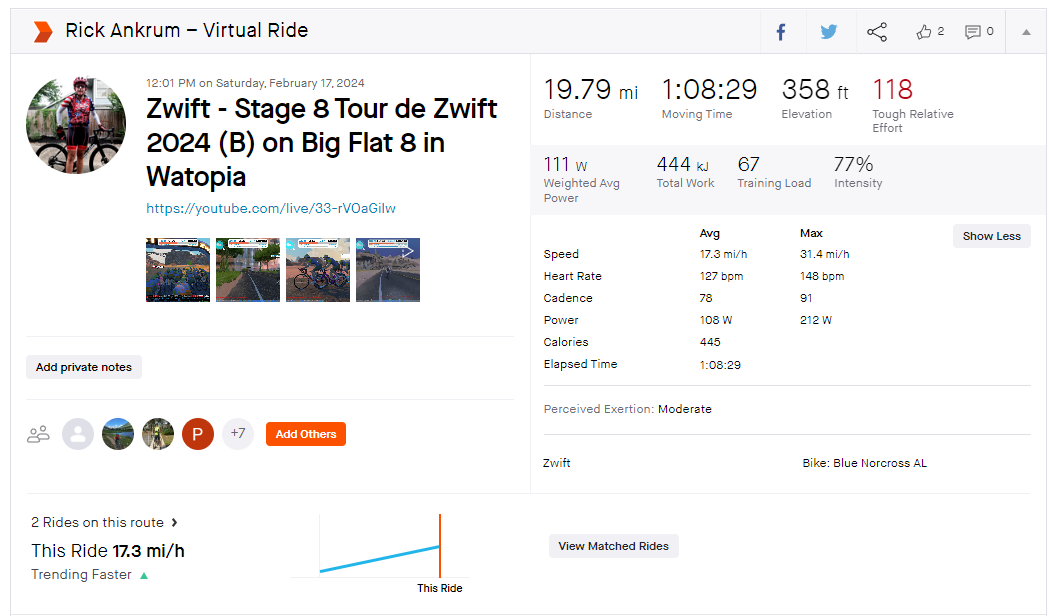
Task: Click Perceived Exertion: Moderate text
Action: pos(628,409)
